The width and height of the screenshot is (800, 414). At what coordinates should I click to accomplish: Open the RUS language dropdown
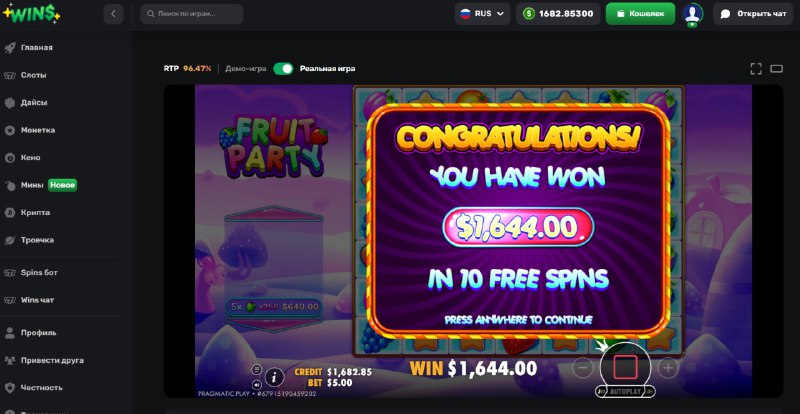(482, 14)
